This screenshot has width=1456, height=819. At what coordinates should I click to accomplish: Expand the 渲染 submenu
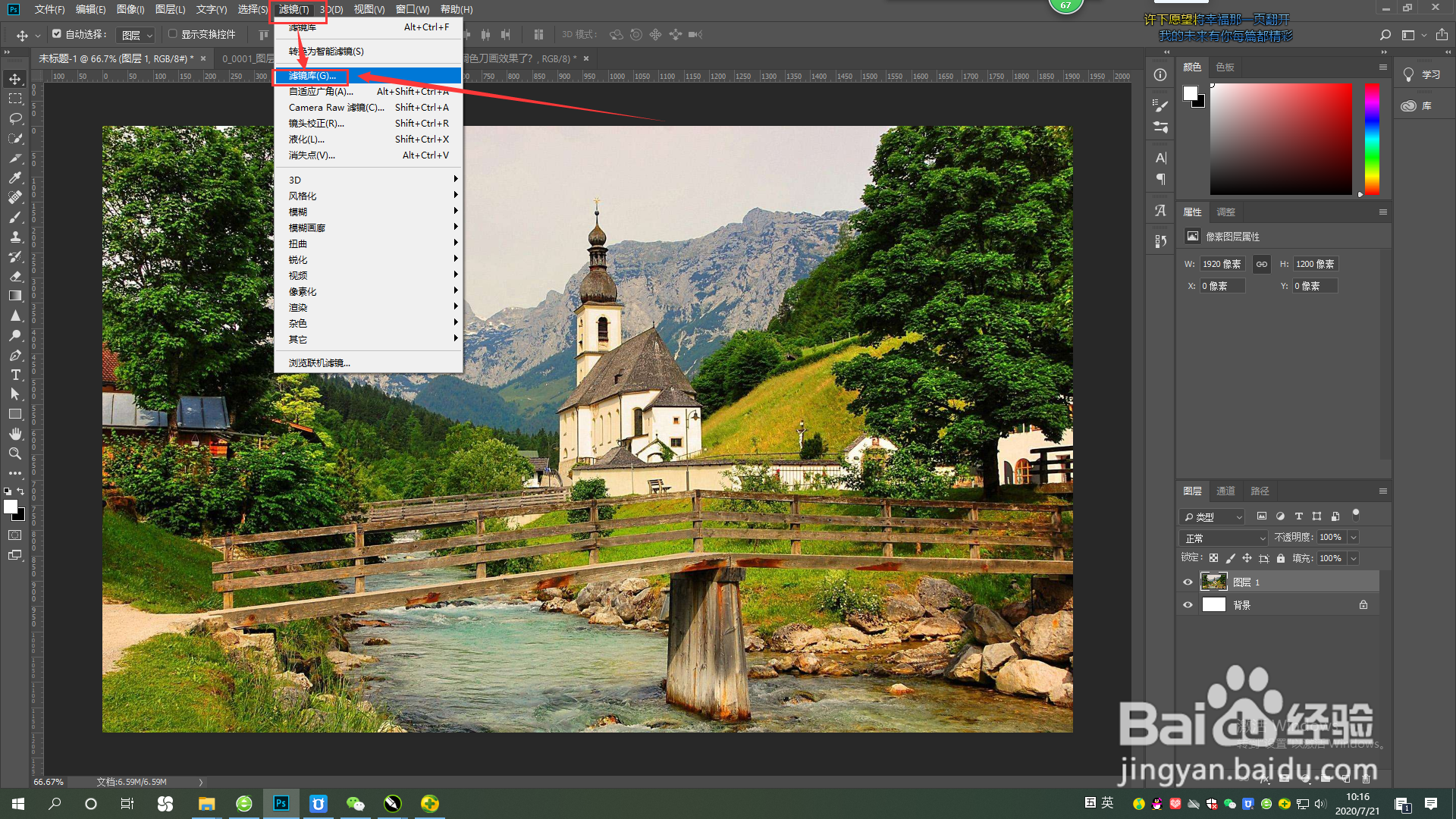point(369,307)
